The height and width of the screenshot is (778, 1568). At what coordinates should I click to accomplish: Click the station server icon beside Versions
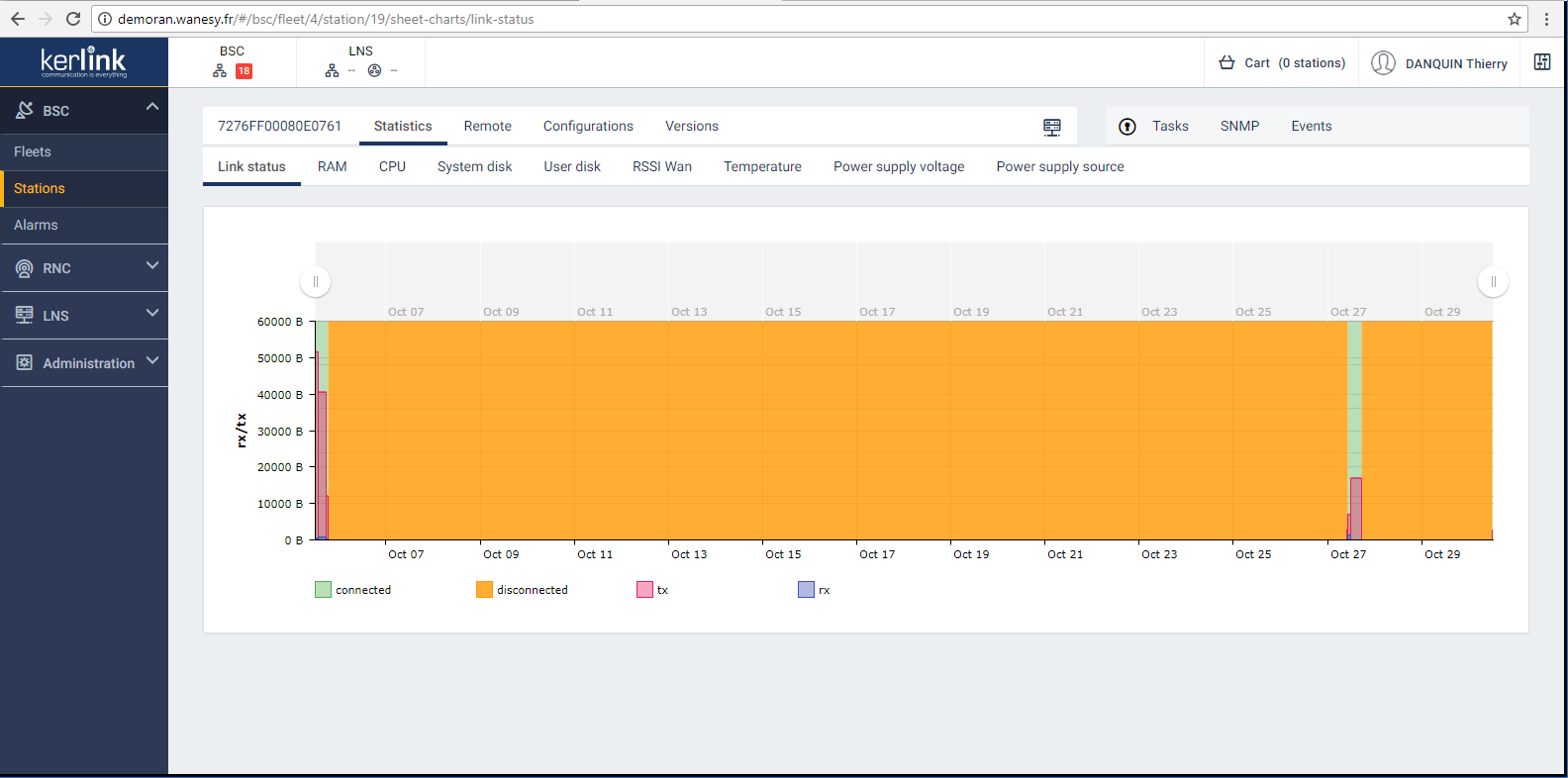tap(1051, 127)
